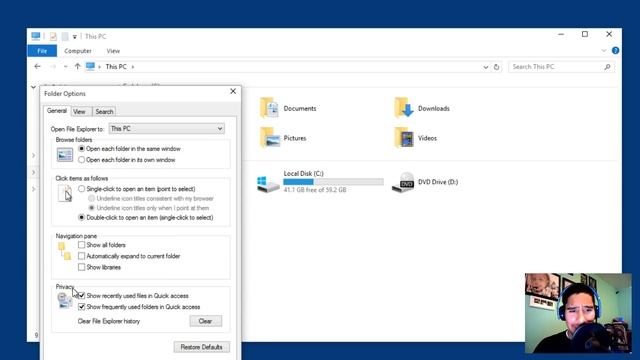Go up one level with Up arrow
This screenshot has height=360, width=640.
tap(78, 66)
